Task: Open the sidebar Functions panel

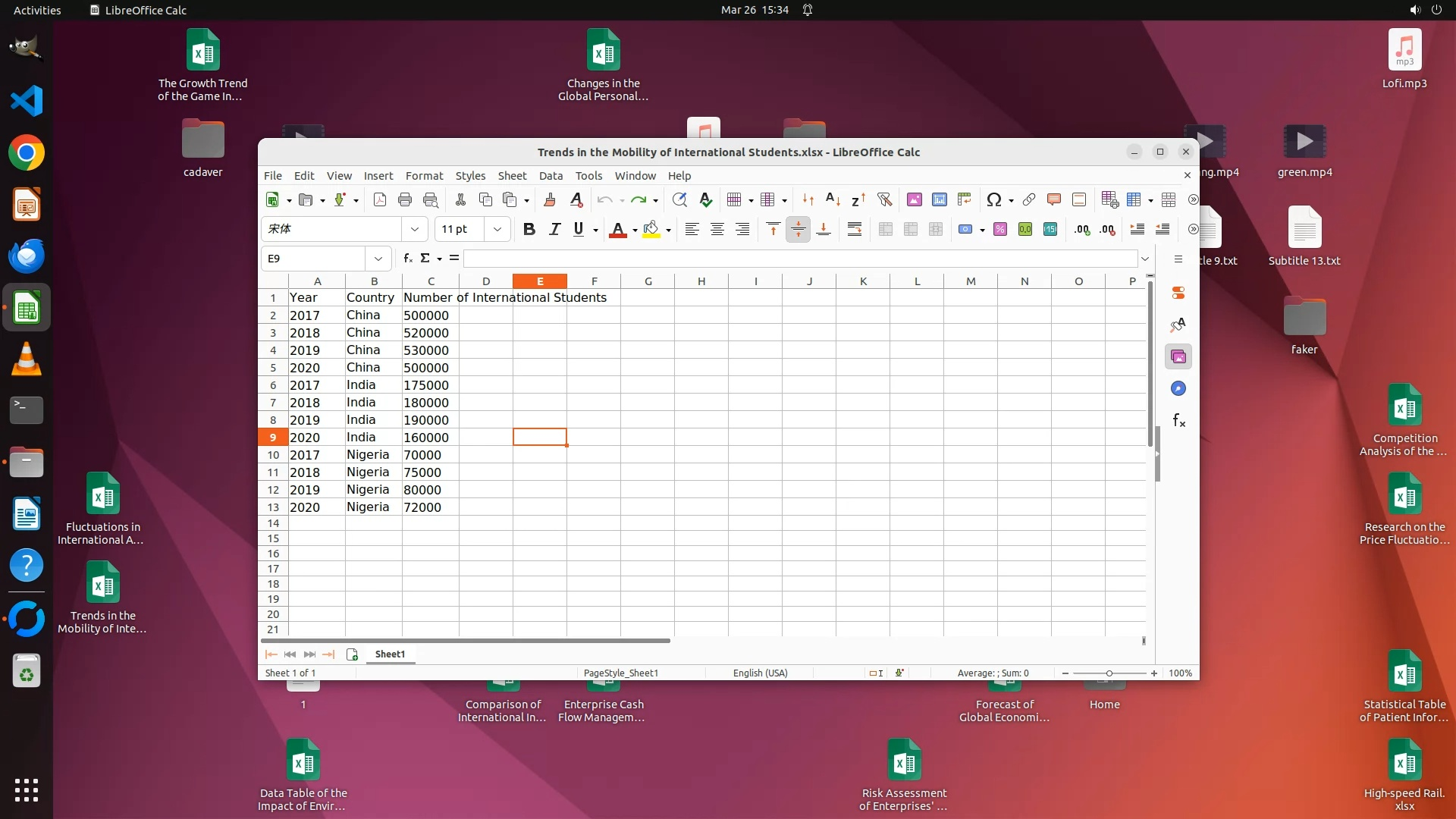Action: pos(1178,421)
